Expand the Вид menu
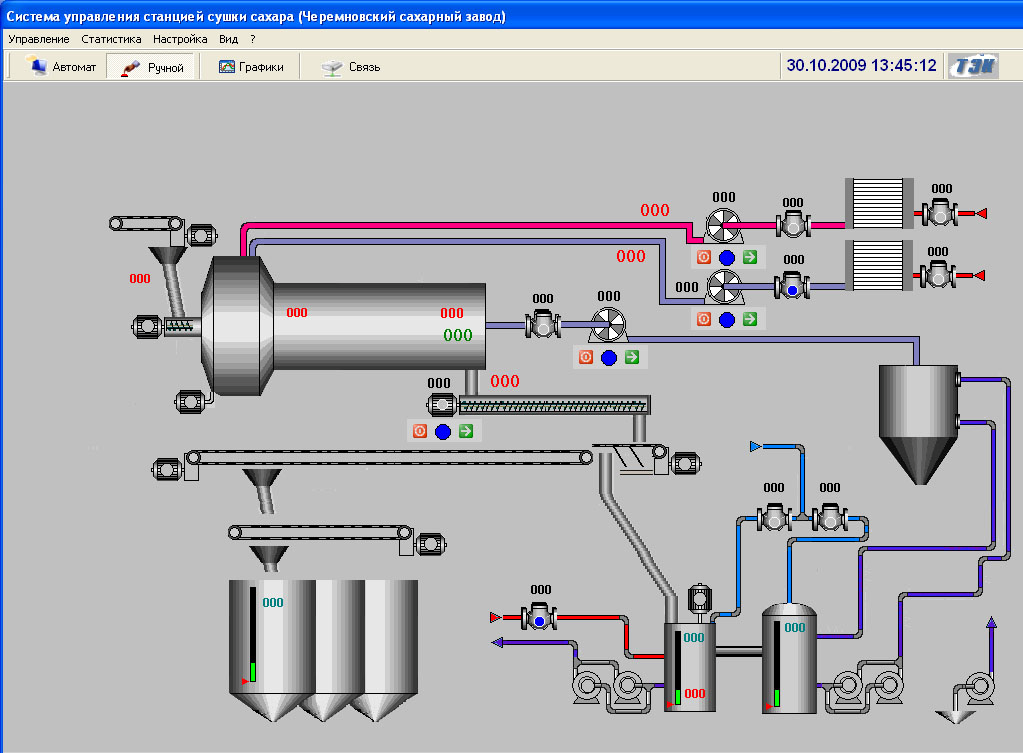The height and width of the screenshot is (753, 1023). (229, 39)
